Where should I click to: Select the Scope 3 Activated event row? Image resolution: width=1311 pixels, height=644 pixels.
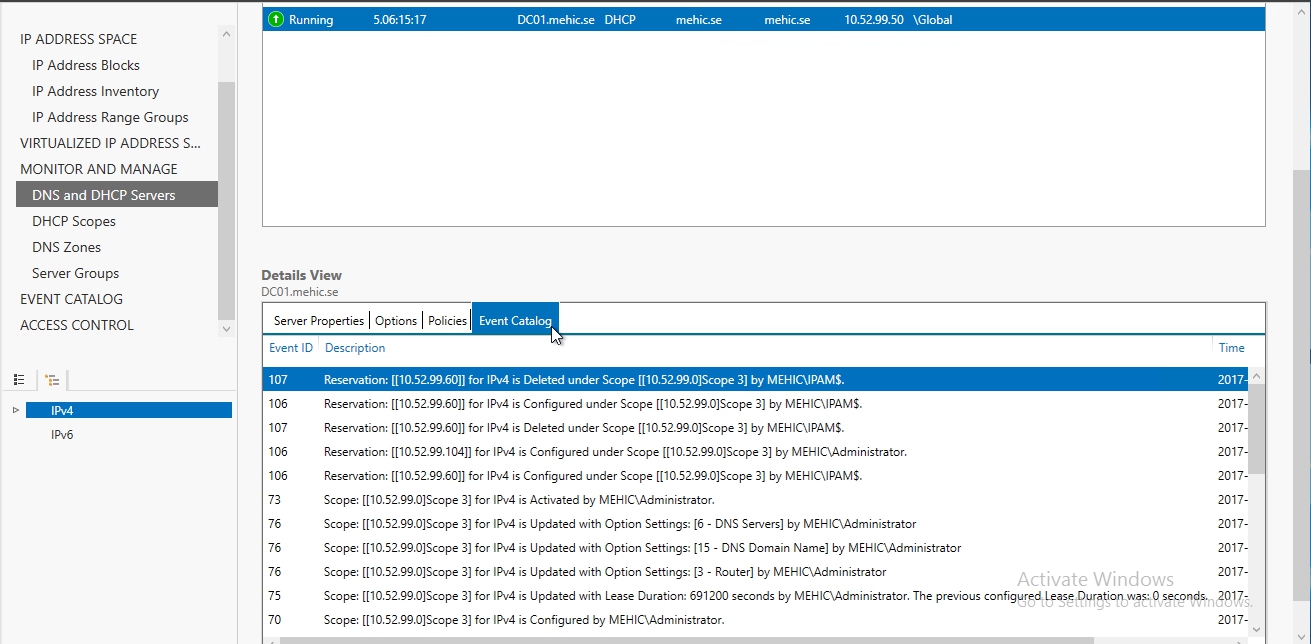pos(519,500)
